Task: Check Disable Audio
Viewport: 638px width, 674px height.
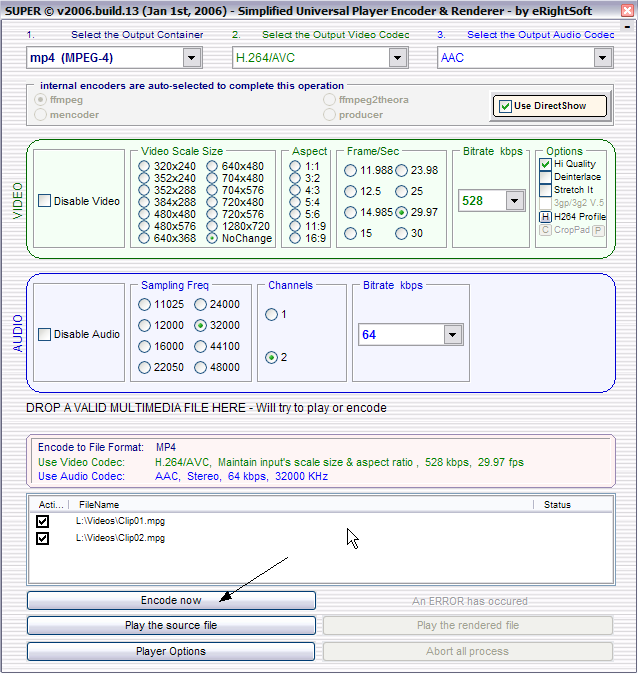Action: click(x=44, y=334)
